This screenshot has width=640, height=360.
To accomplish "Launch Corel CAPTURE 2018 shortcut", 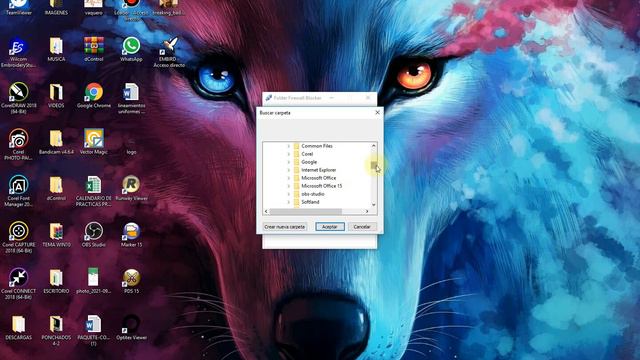I will tap(18, 238).
